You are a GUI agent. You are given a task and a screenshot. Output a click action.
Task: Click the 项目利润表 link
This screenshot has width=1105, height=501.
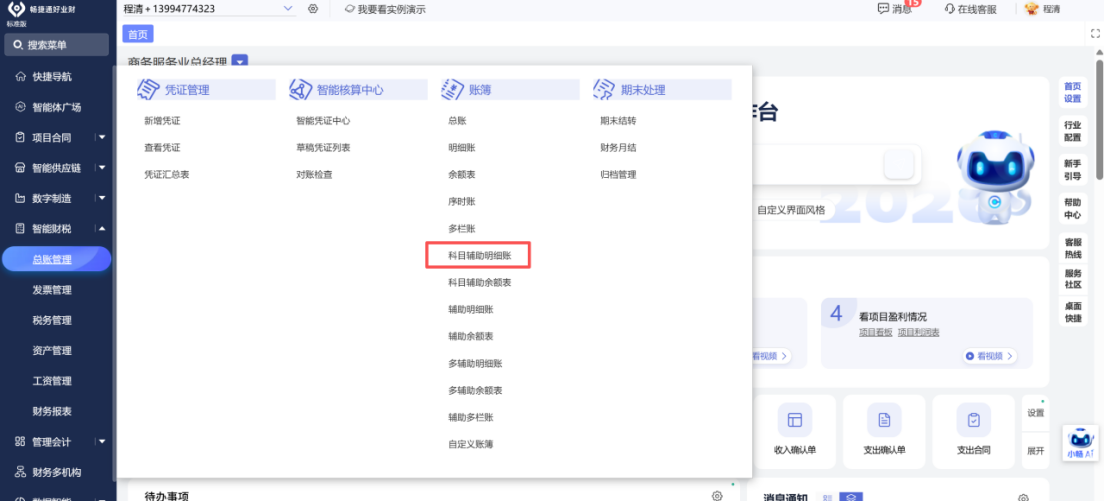918,333
